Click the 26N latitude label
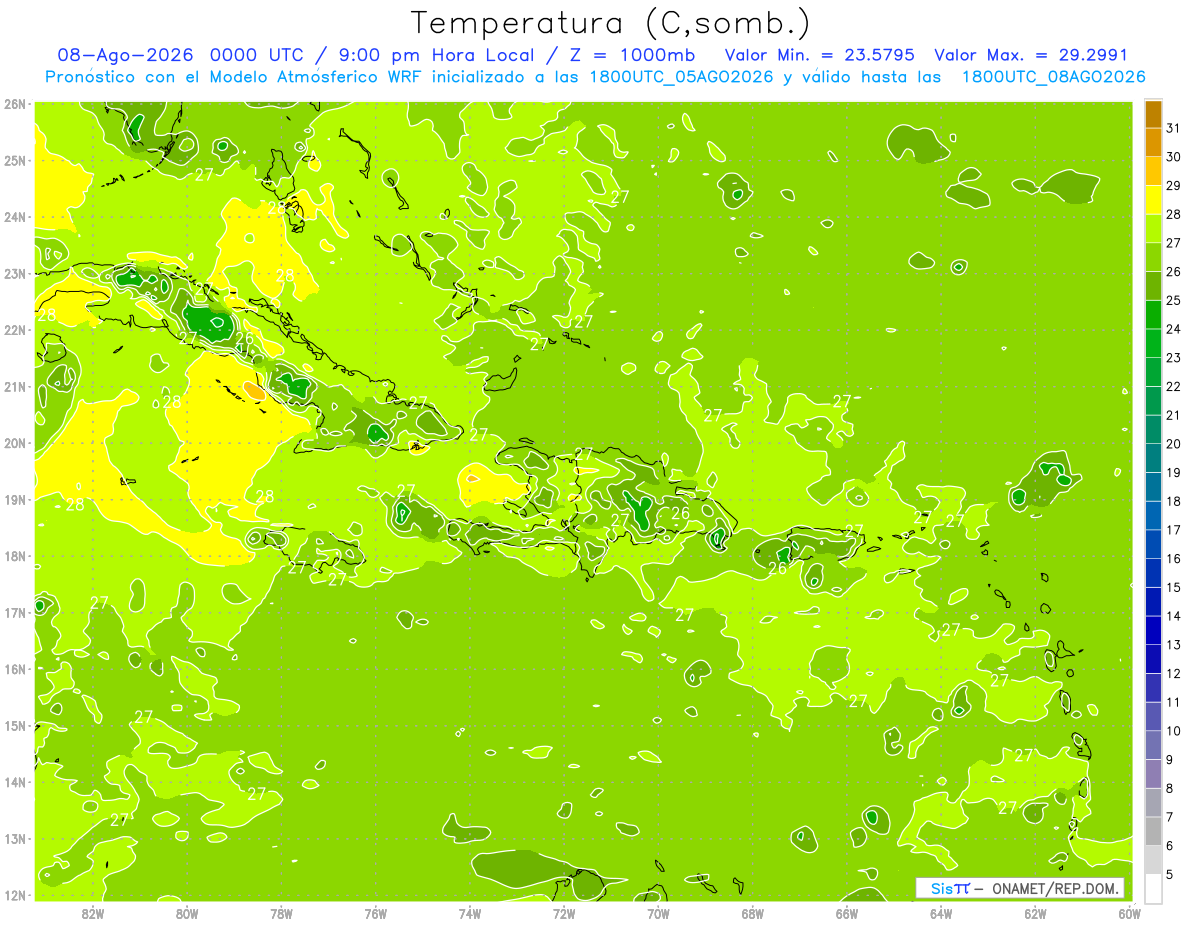This screenshot has width=1200, height=927. tap(14, 103)
